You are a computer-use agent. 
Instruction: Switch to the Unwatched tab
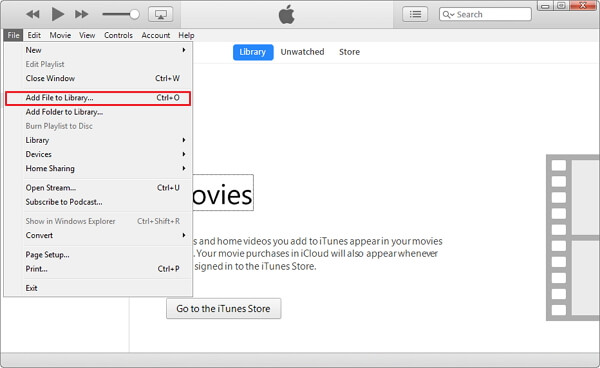(x=302, y=52)
